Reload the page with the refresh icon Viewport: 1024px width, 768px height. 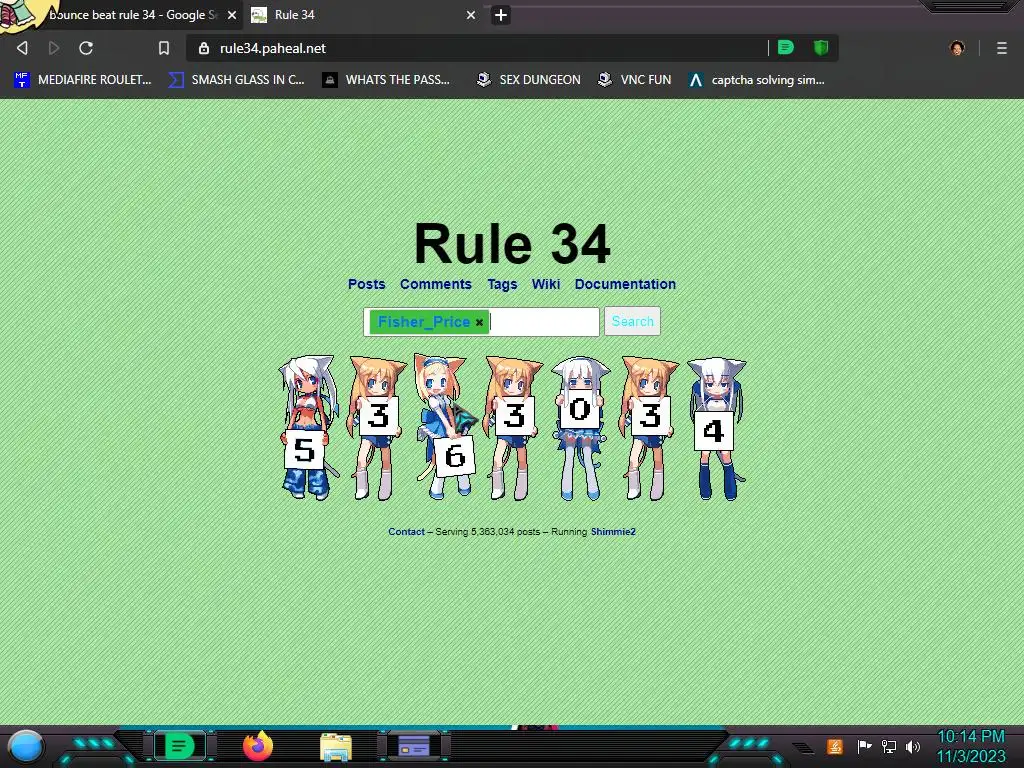tap(86, 48)
